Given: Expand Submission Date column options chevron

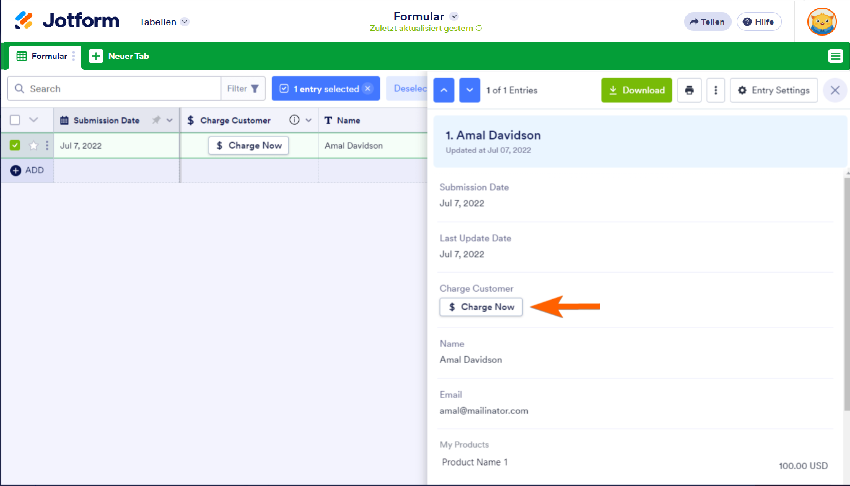Looking at the screenshot, I should [169, 120].
